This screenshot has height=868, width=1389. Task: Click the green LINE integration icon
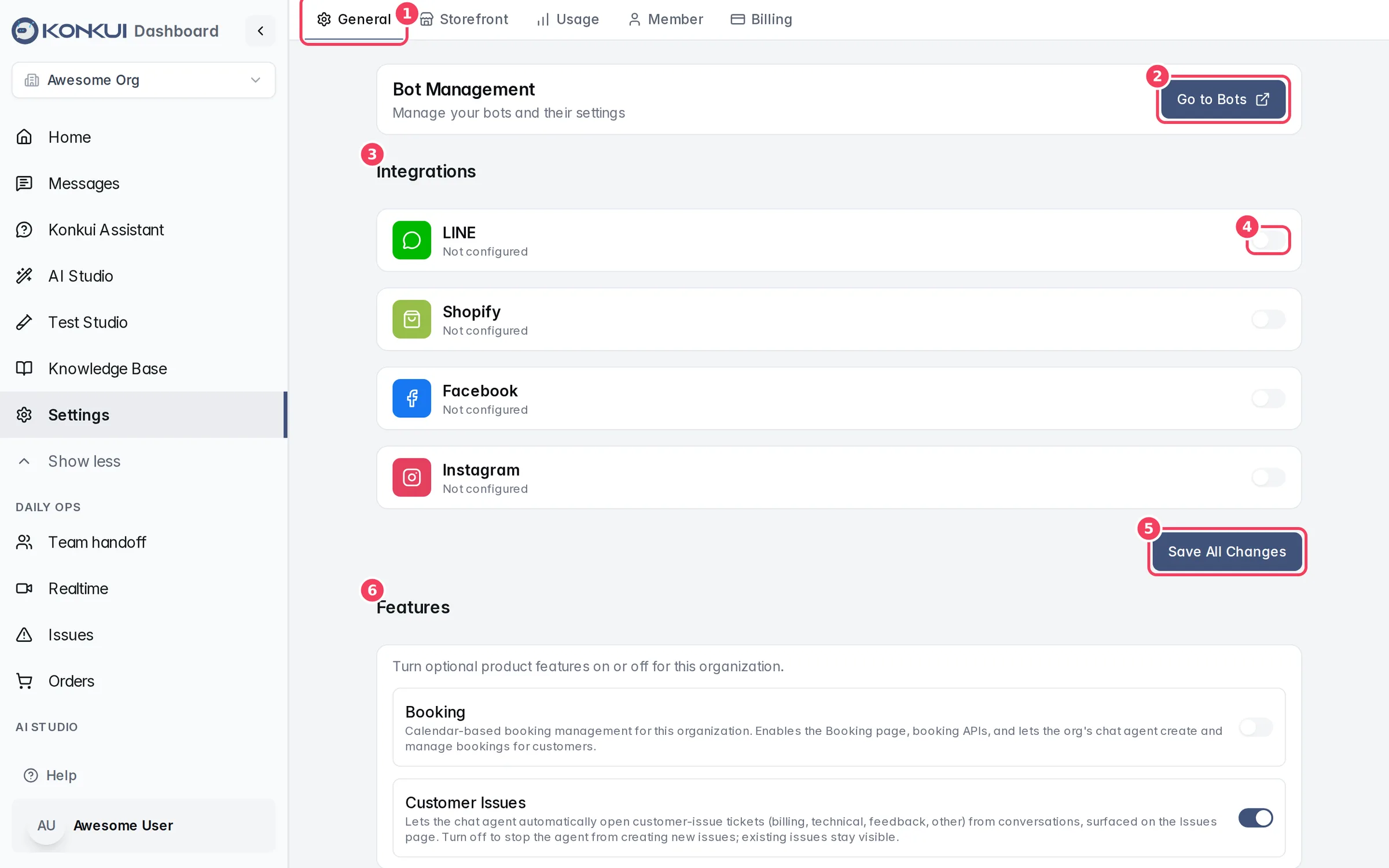tap(411, 240)
